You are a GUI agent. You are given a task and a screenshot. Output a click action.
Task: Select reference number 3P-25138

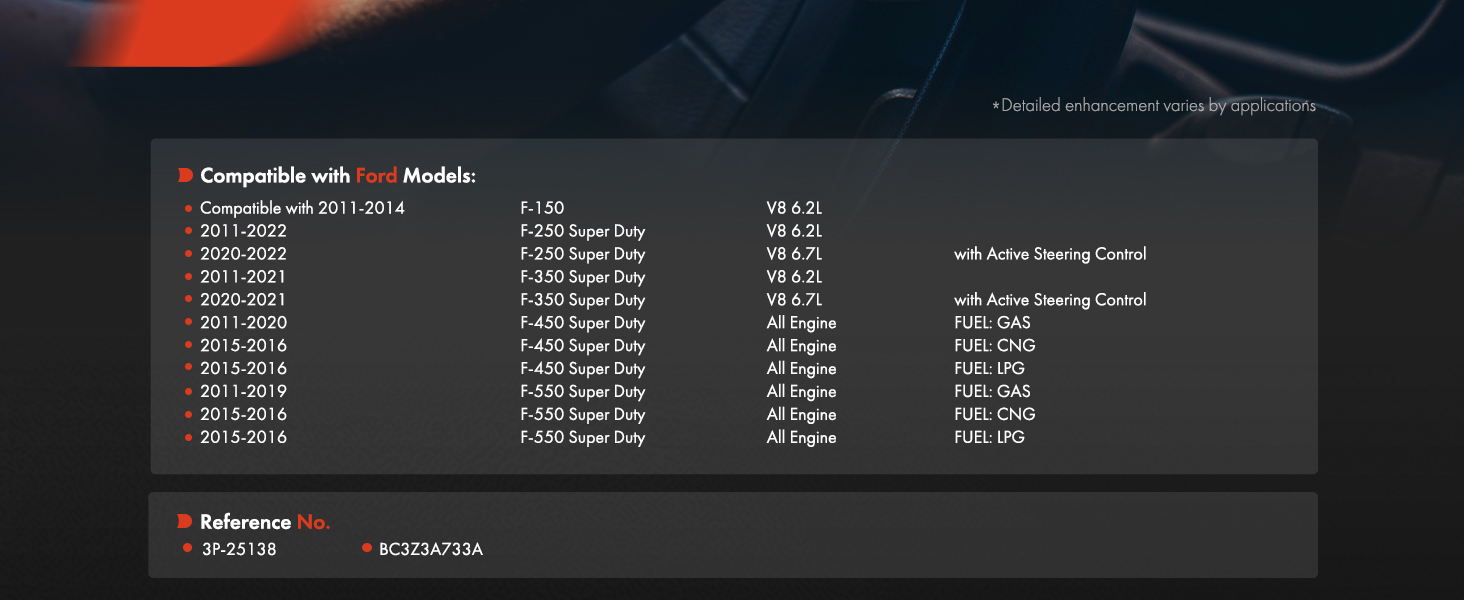pyautogui.click(x=238, y=549)
